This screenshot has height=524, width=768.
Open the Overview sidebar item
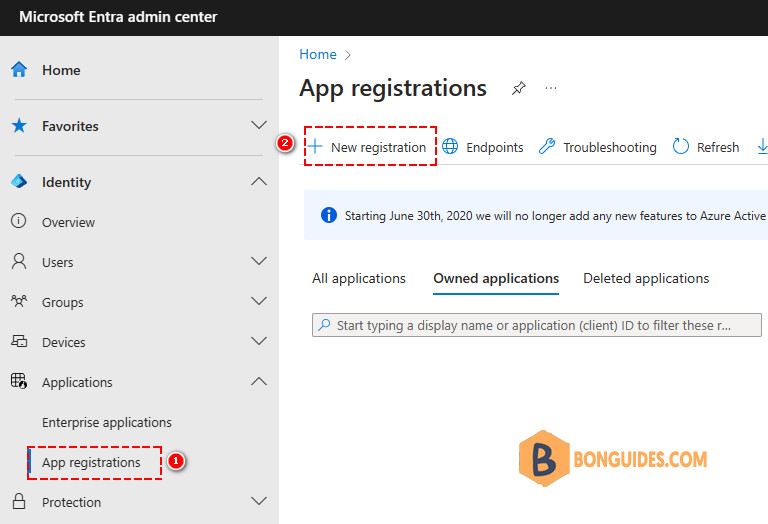coord(68,222)
